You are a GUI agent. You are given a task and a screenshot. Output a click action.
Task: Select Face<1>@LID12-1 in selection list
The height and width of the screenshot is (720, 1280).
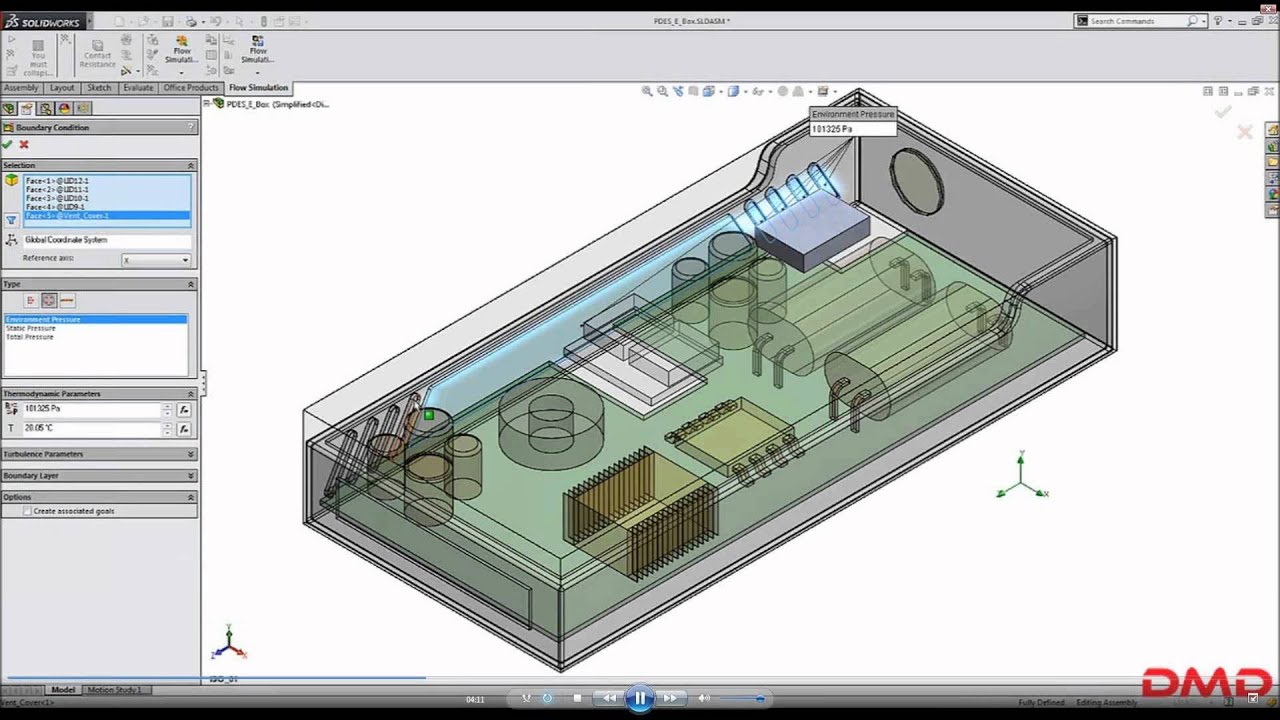coord(107,181)
